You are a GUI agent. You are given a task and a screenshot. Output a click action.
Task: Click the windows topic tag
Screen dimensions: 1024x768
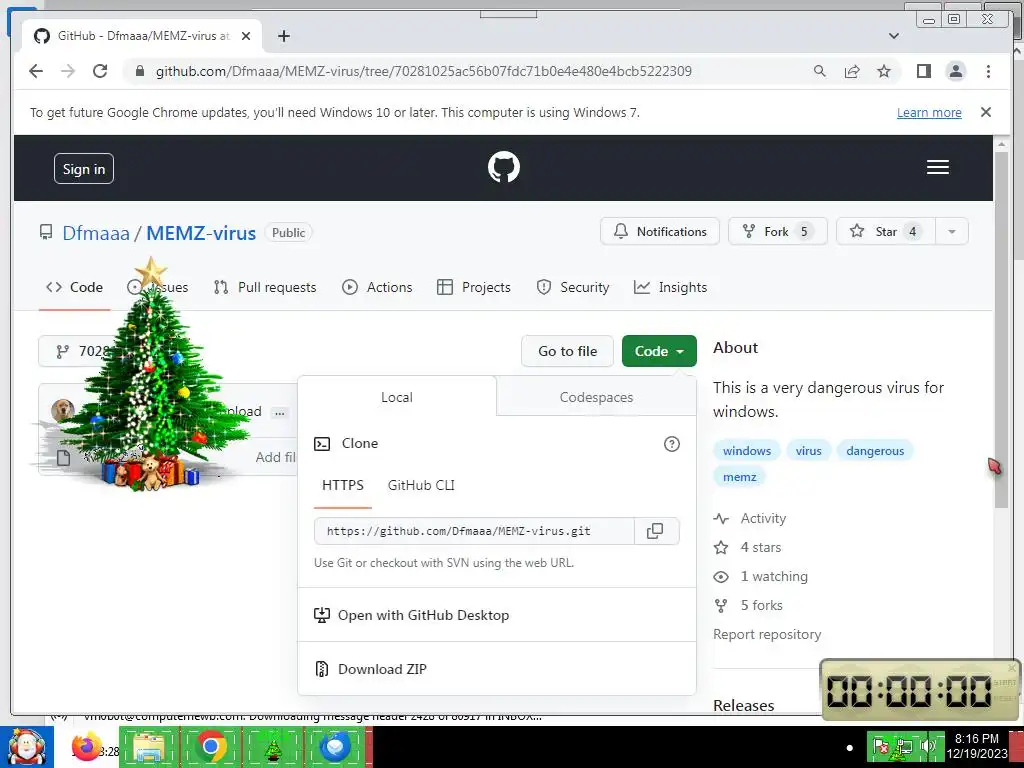click(x=746, y=451)
